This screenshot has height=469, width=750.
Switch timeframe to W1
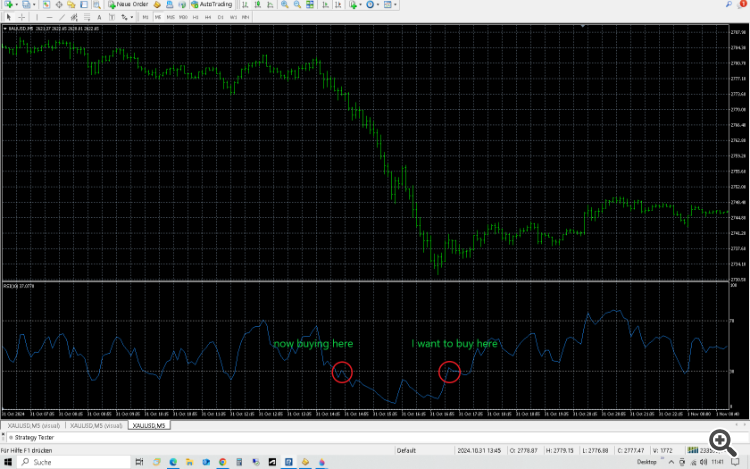pyautogui.click(x=233, y=17)
